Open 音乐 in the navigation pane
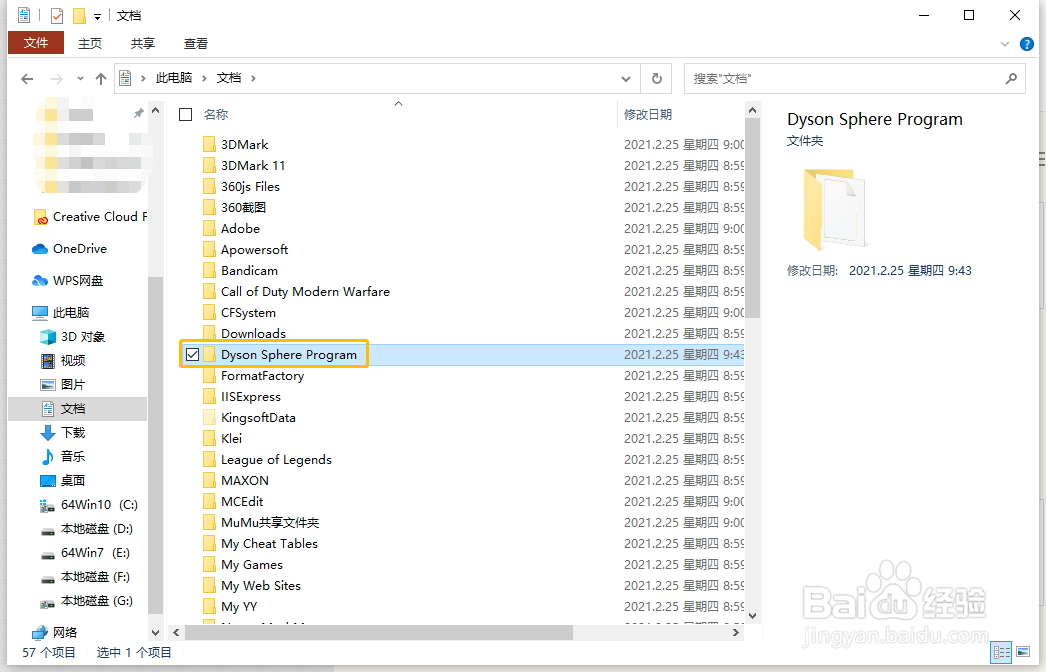 pos(63,457)
